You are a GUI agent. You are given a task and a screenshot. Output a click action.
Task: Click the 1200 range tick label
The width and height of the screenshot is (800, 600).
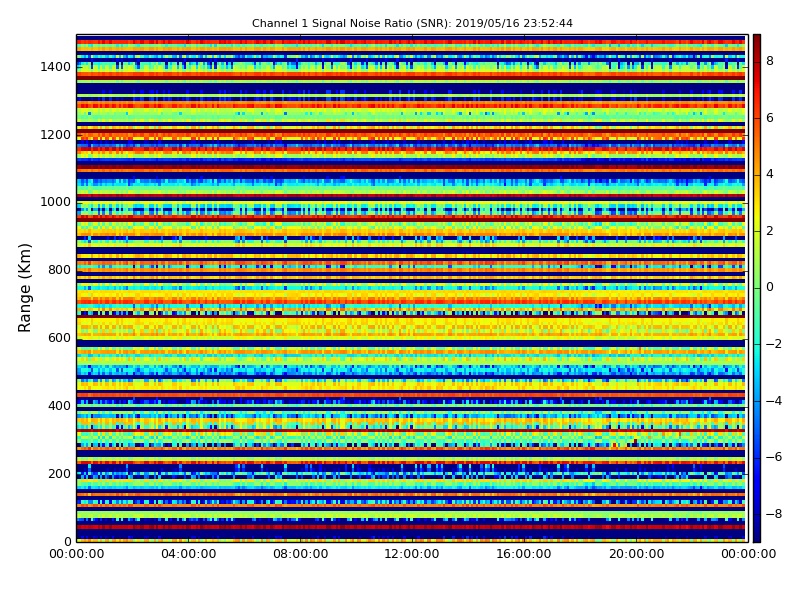[56, 135]
